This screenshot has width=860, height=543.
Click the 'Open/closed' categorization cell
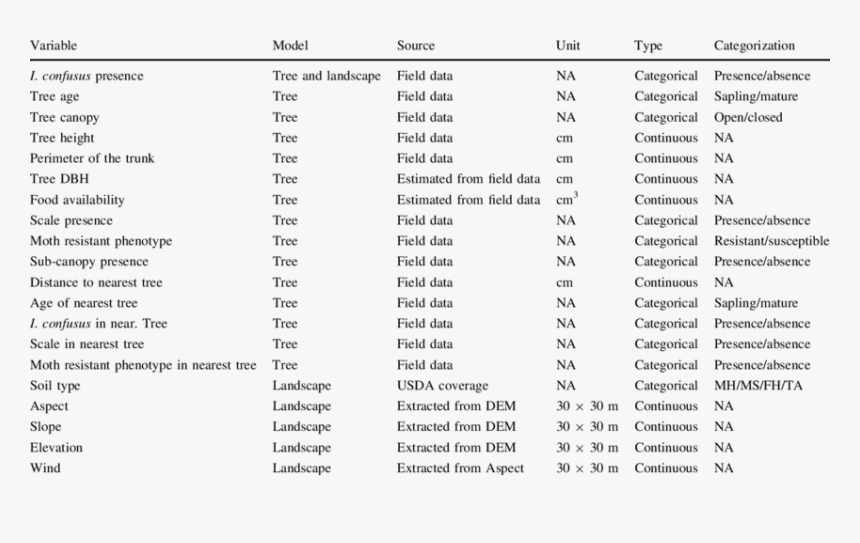pyautogui.click(x=748, y=117)
